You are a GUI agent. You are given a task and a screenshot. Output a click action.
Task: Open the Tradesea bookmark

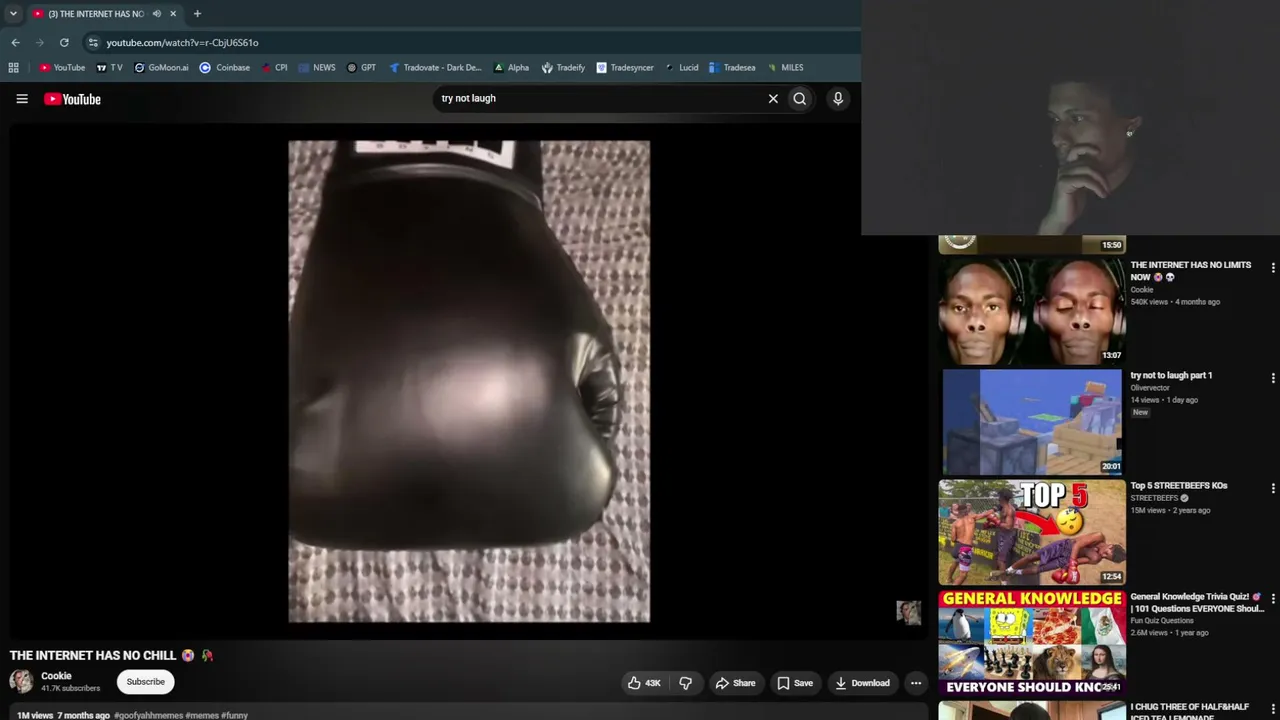732,68
